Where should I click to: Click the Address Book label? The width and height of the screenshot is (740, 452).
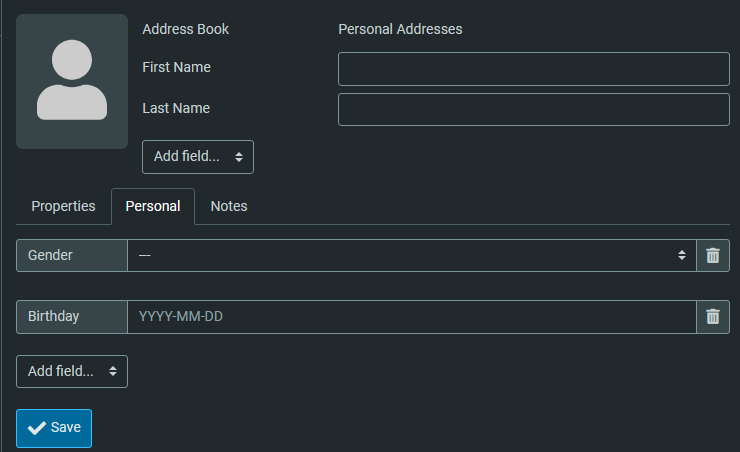(186, 29)
